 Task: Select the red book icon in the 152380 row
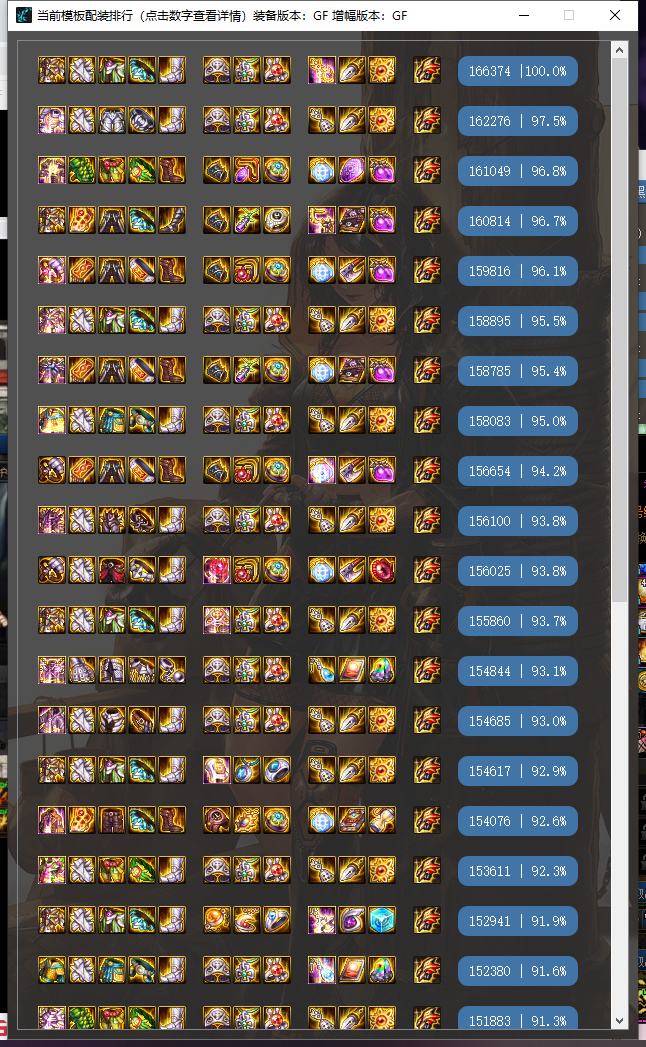click(351, 970)
